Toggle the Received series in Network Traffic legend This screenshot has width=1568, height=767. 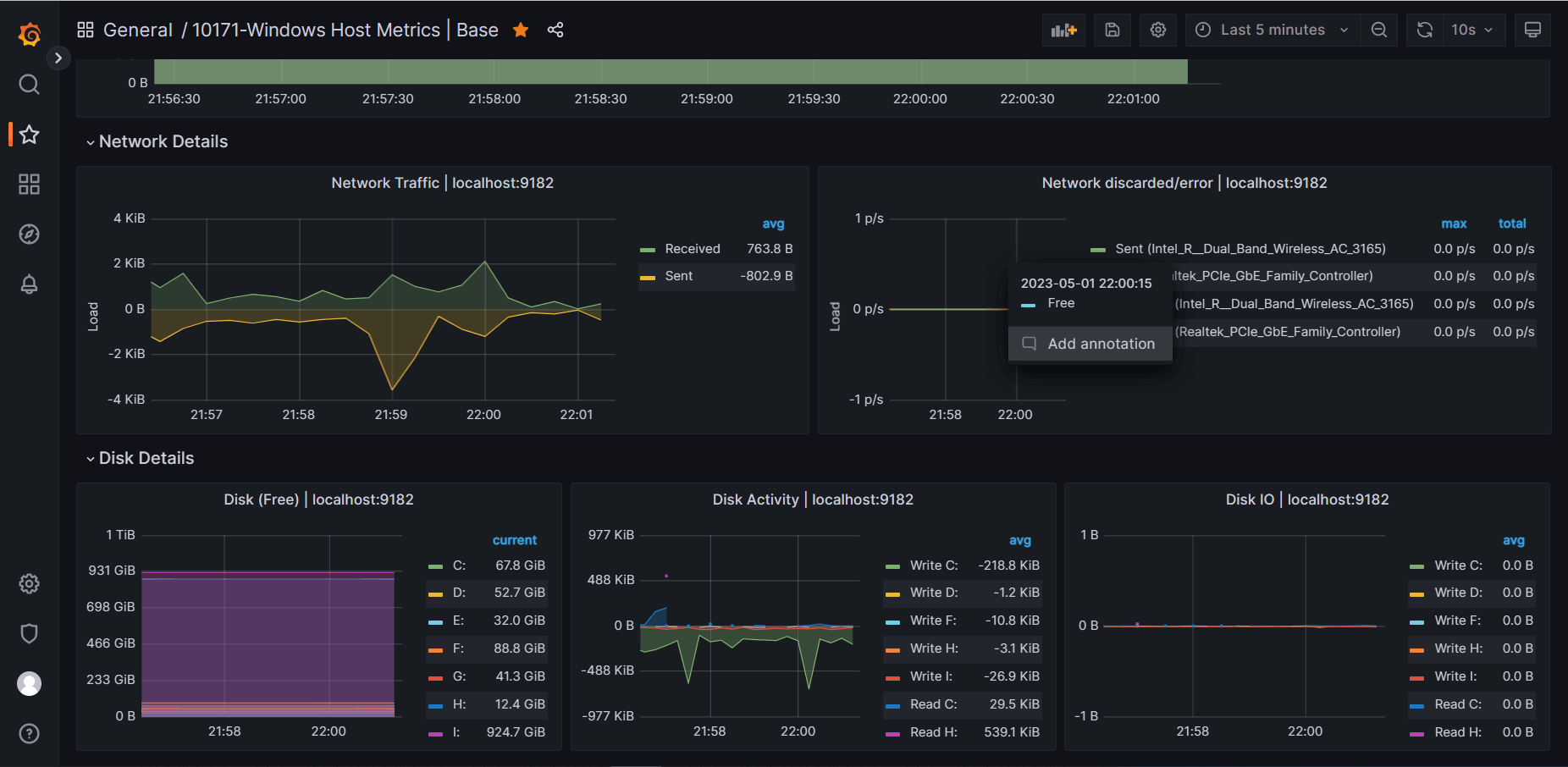click(692, 249)
